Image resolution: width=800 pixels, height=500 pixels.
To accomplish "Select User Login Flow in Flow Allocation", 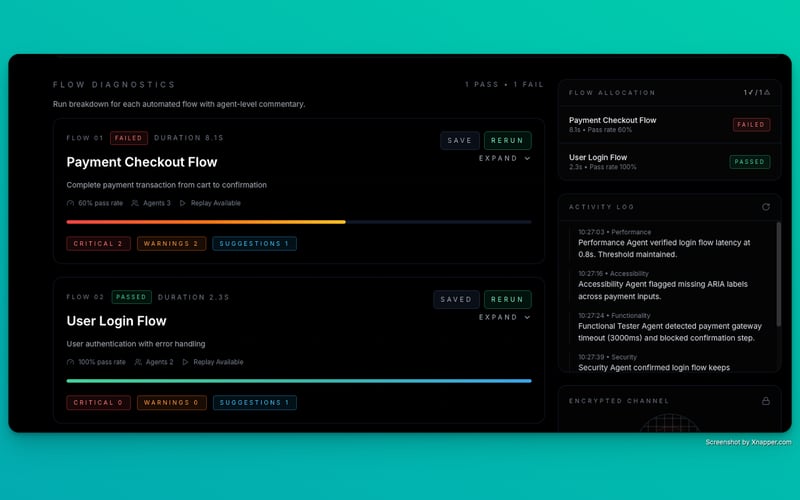I will [669, 162].
